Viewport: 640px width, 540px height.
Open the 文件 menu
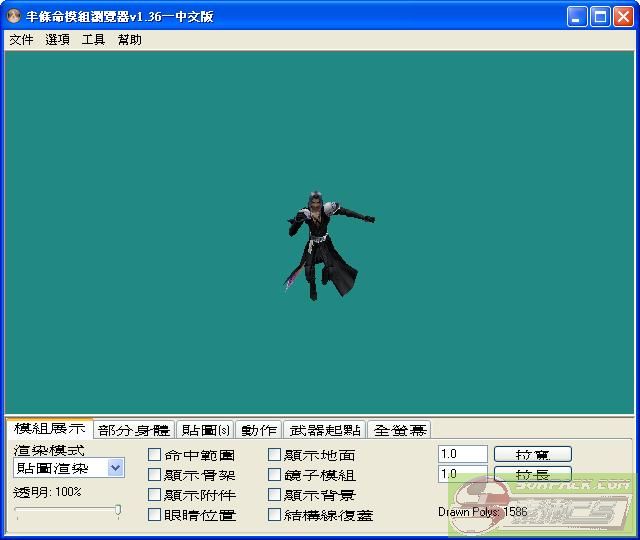(21, 40)
